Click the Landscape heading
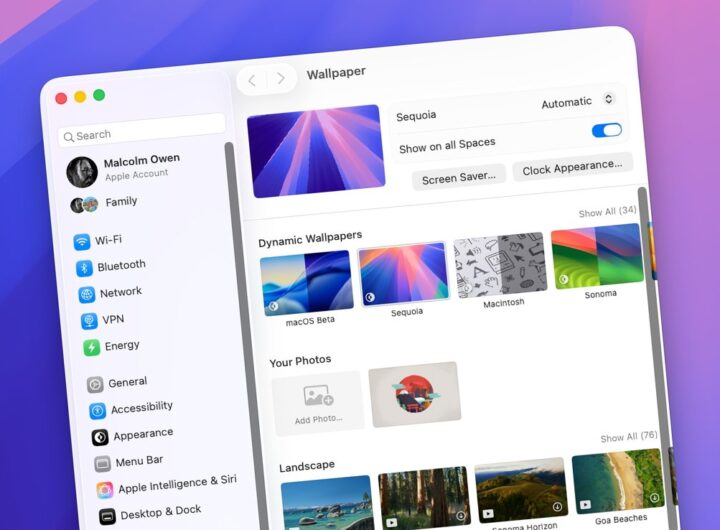The height and width of the screenshot is (530, 720). (307, 466)
